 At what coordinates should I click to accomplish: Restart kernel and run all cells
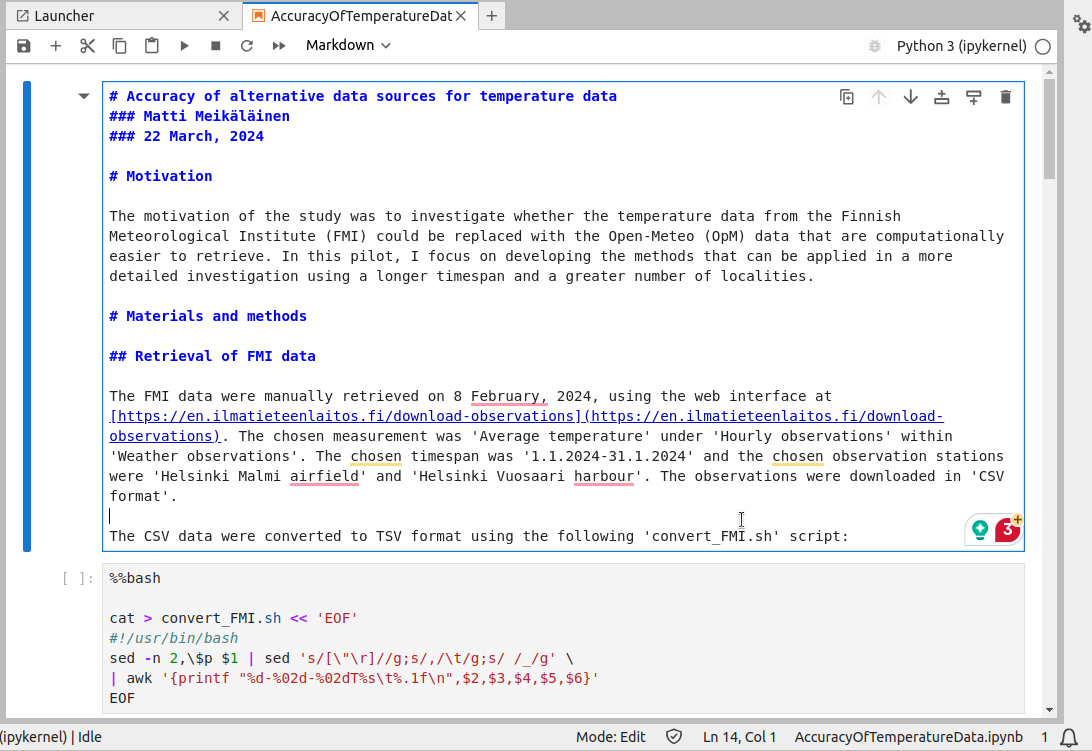[279, 46]
